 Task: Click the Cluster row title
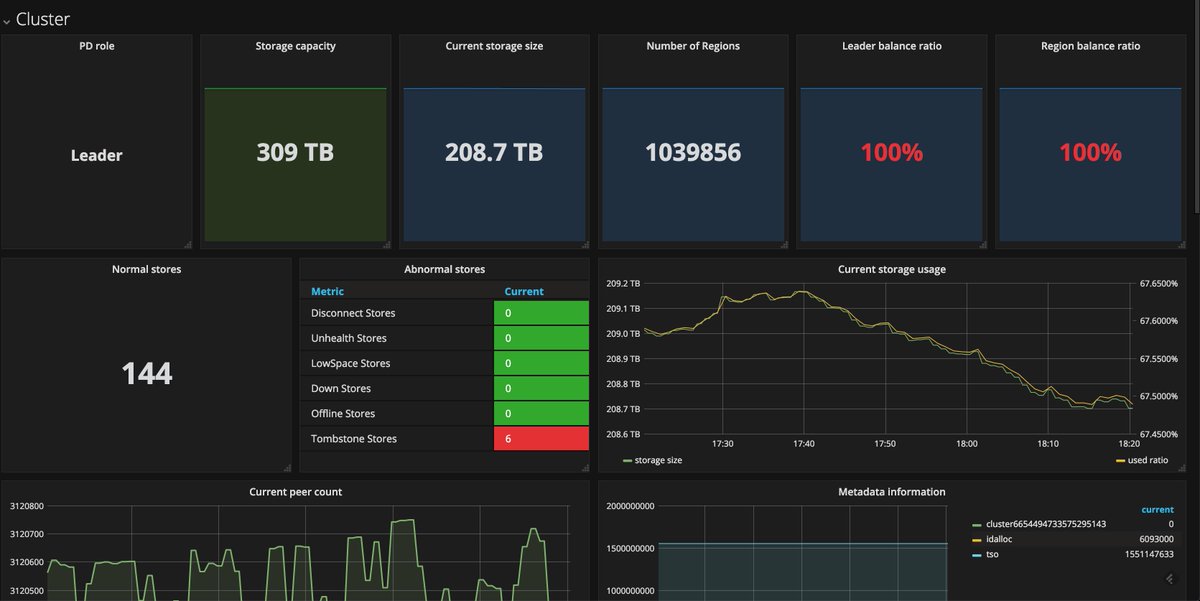click(x=43, y=19)
